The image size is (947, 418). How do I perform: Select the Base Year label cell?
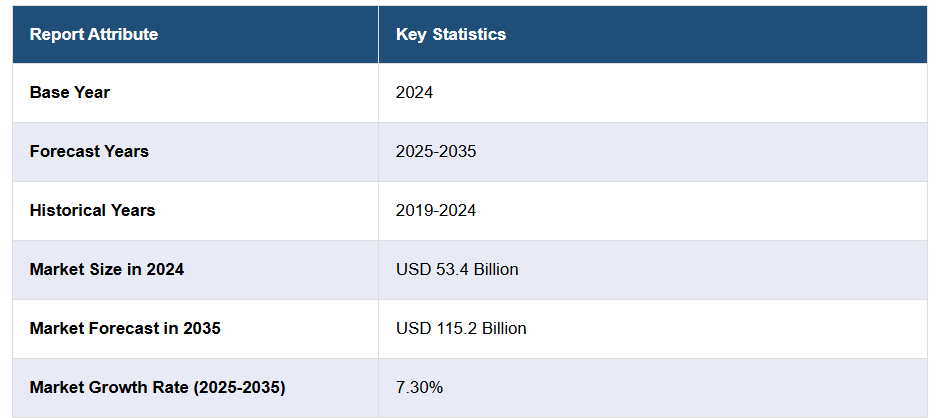[70, 92]
